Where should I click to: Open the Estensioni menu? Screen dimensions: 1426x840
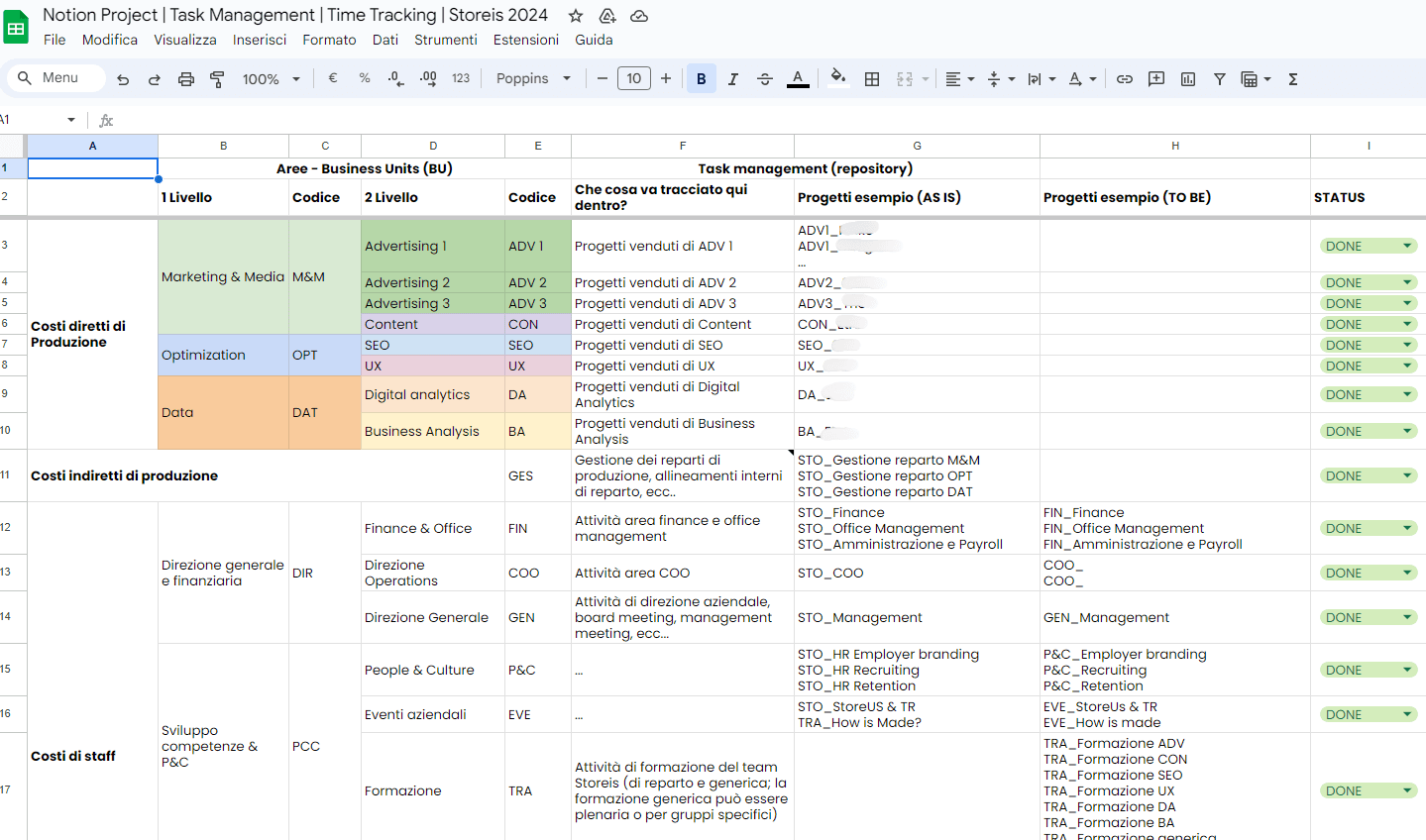pos(526,40)
